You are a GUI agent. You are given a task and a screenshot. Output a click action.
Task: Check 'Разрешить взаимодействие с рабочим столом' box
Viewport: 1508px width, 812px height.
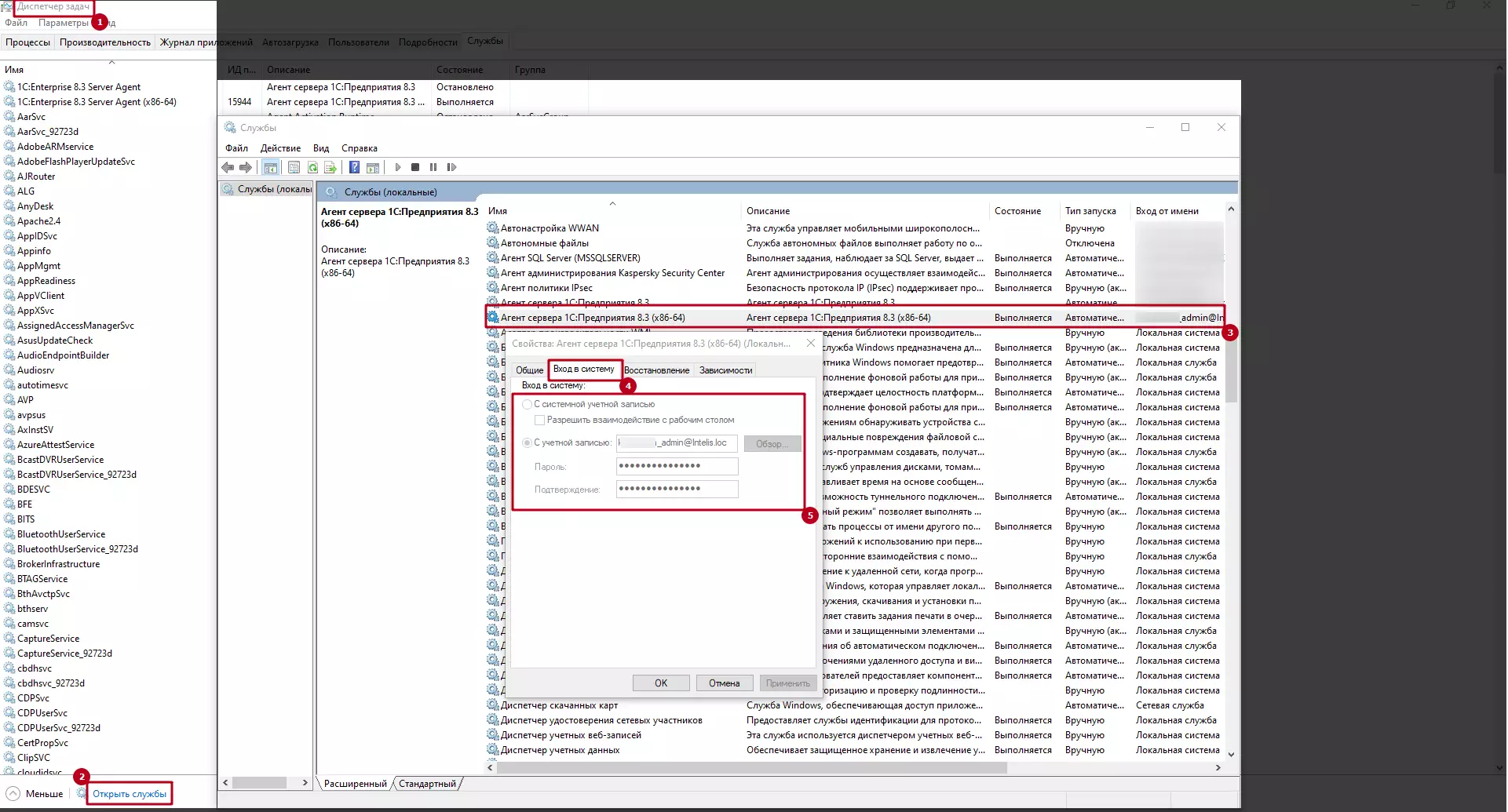coord(540,420)
